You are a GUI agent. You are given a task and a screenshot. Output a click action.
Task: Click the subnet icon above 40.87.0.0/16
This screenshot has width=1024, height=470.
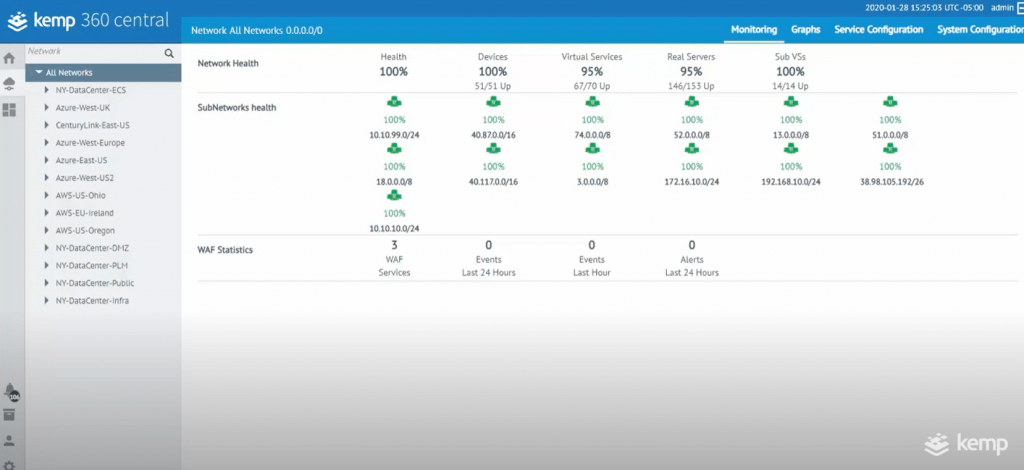pos(493,102)
